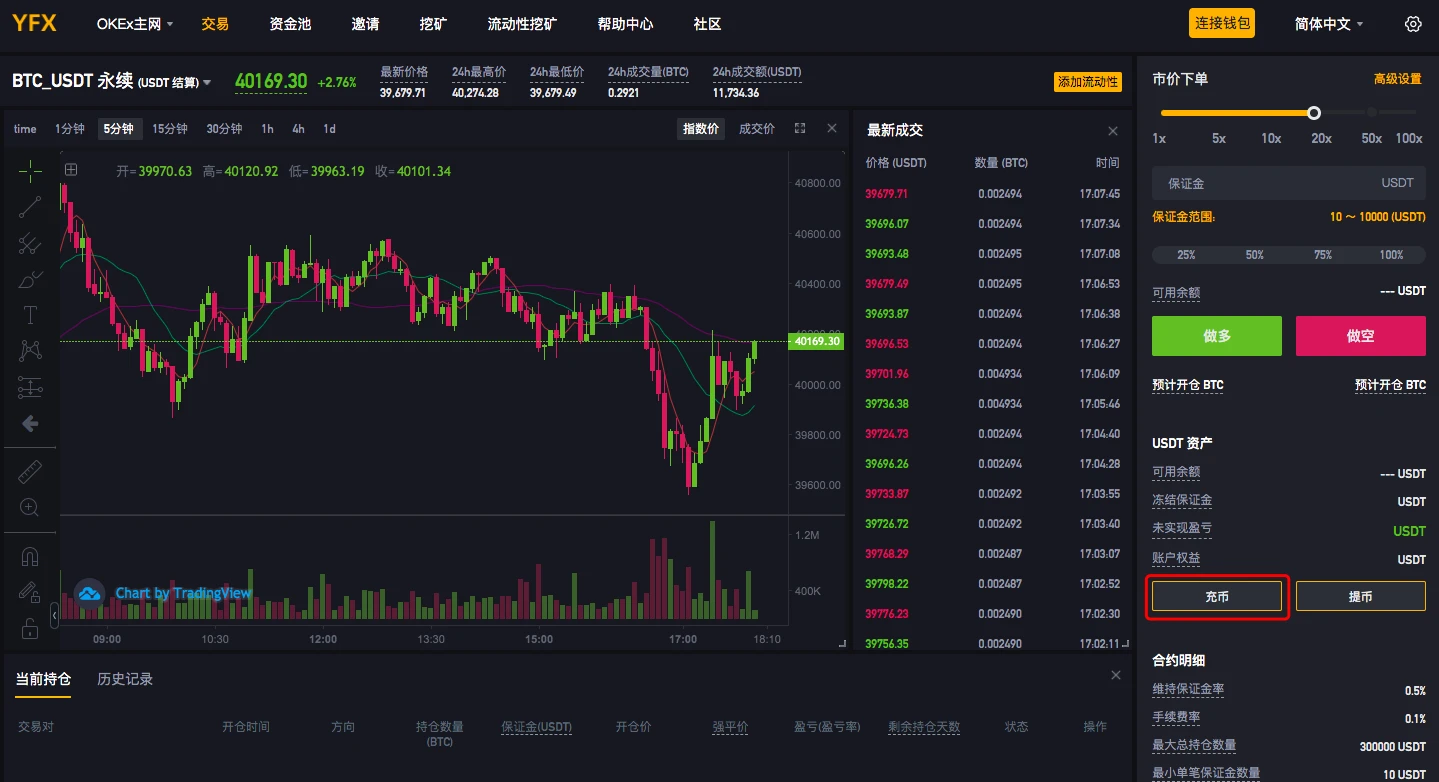Set leverage to 5x mark
1439x782 pixels.
click(1219, 138)
